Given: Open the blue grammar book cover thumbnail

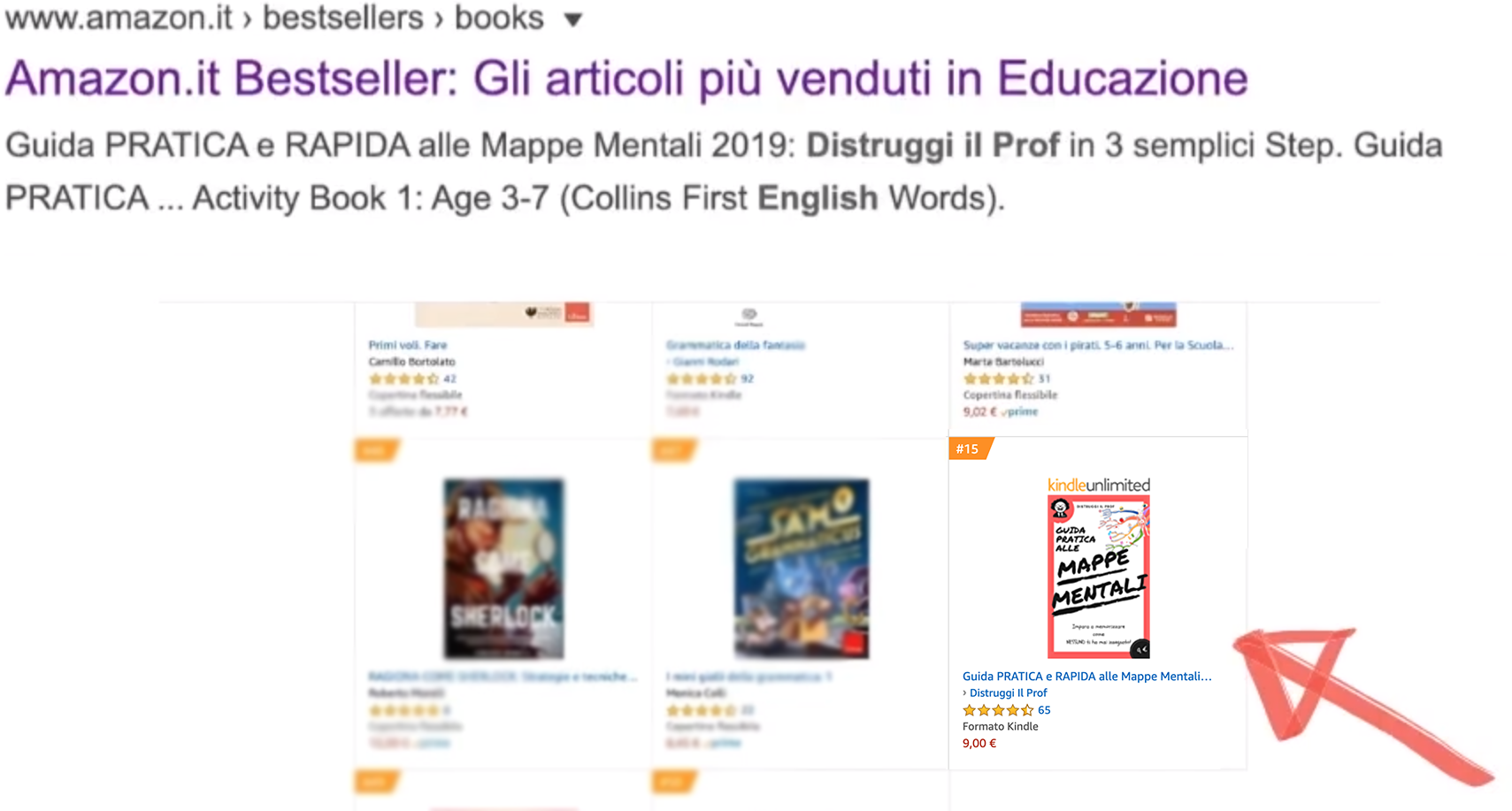Looking at the screenshot, I should click(802, 569).
